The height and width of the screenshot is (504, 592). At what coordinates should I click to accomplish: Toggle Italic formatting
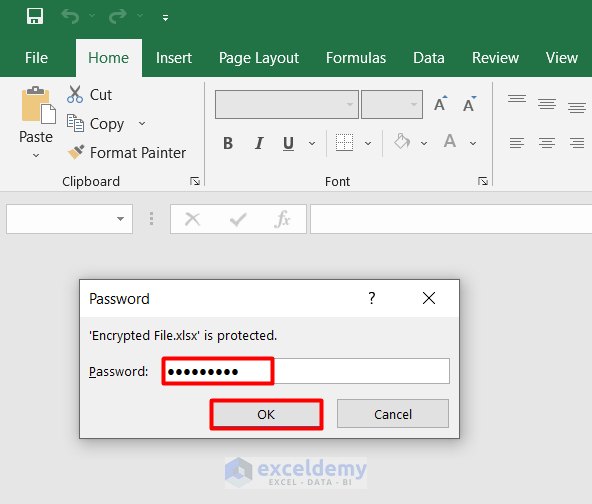259,143
